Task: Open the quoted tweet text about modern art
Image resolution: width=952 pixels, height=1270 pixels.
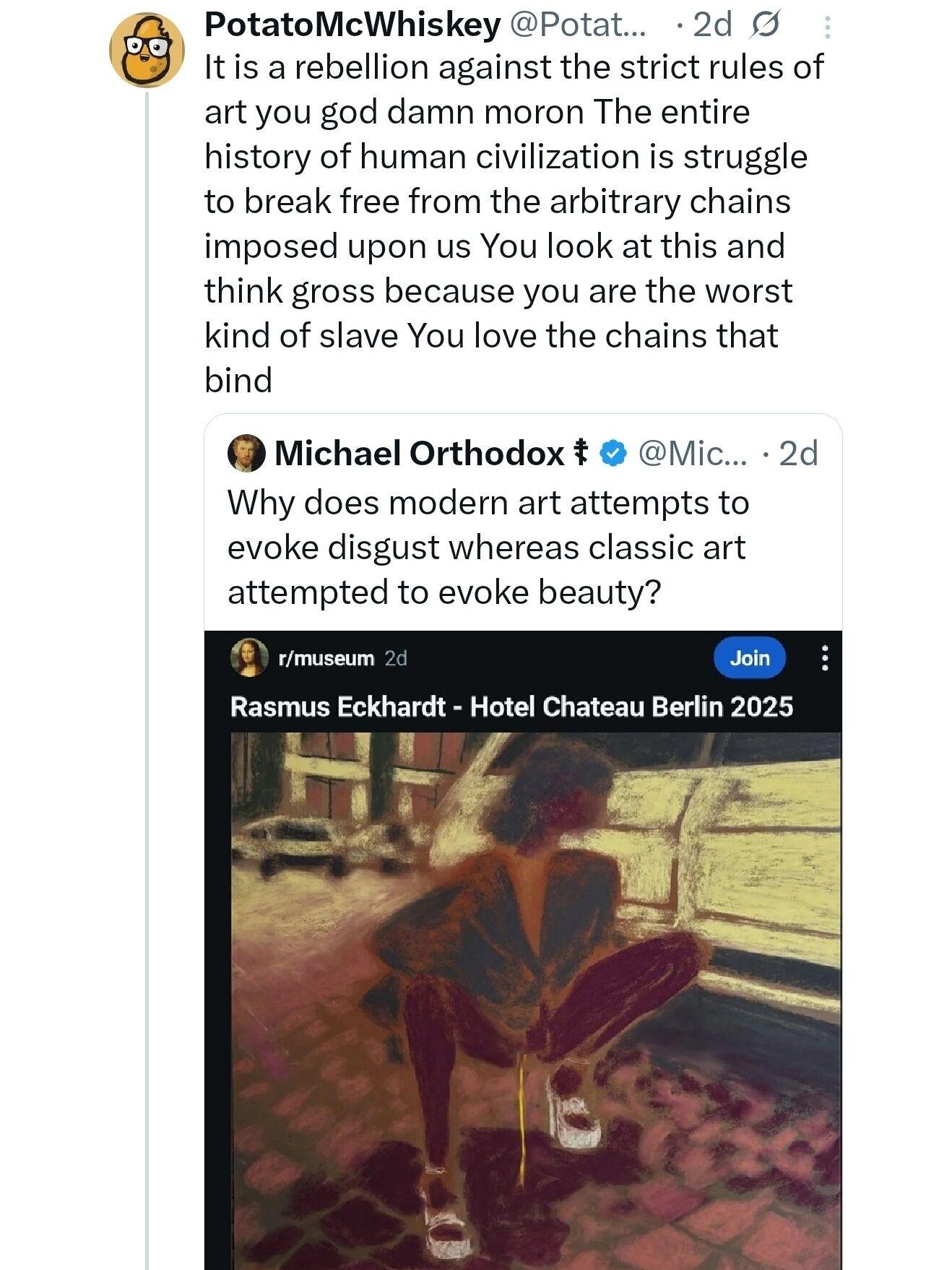Action: coord(488,547)
